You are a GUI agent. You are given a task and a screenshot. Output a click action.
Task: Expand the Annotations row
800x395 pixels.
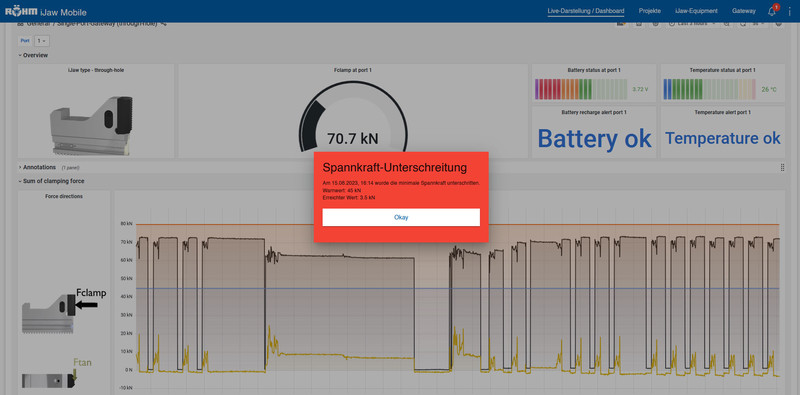37,167
